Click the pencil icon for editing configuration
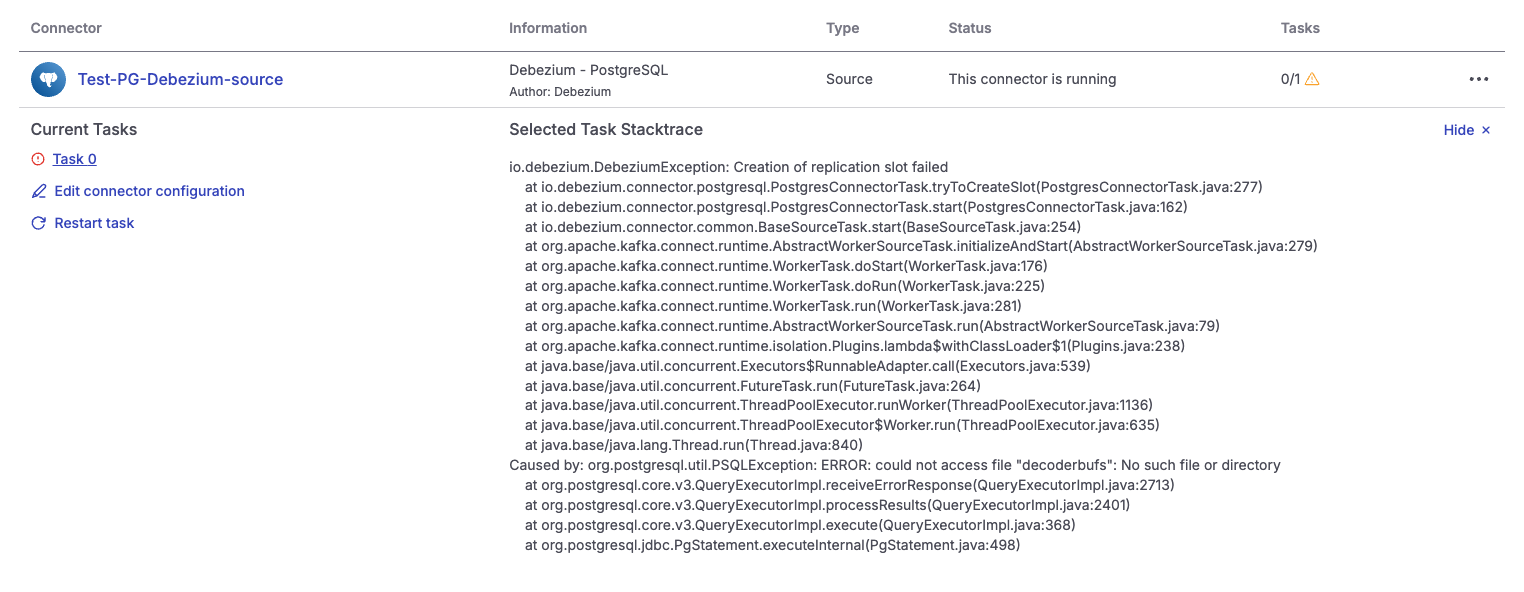The image size is (1524, 592). point(38,191)
